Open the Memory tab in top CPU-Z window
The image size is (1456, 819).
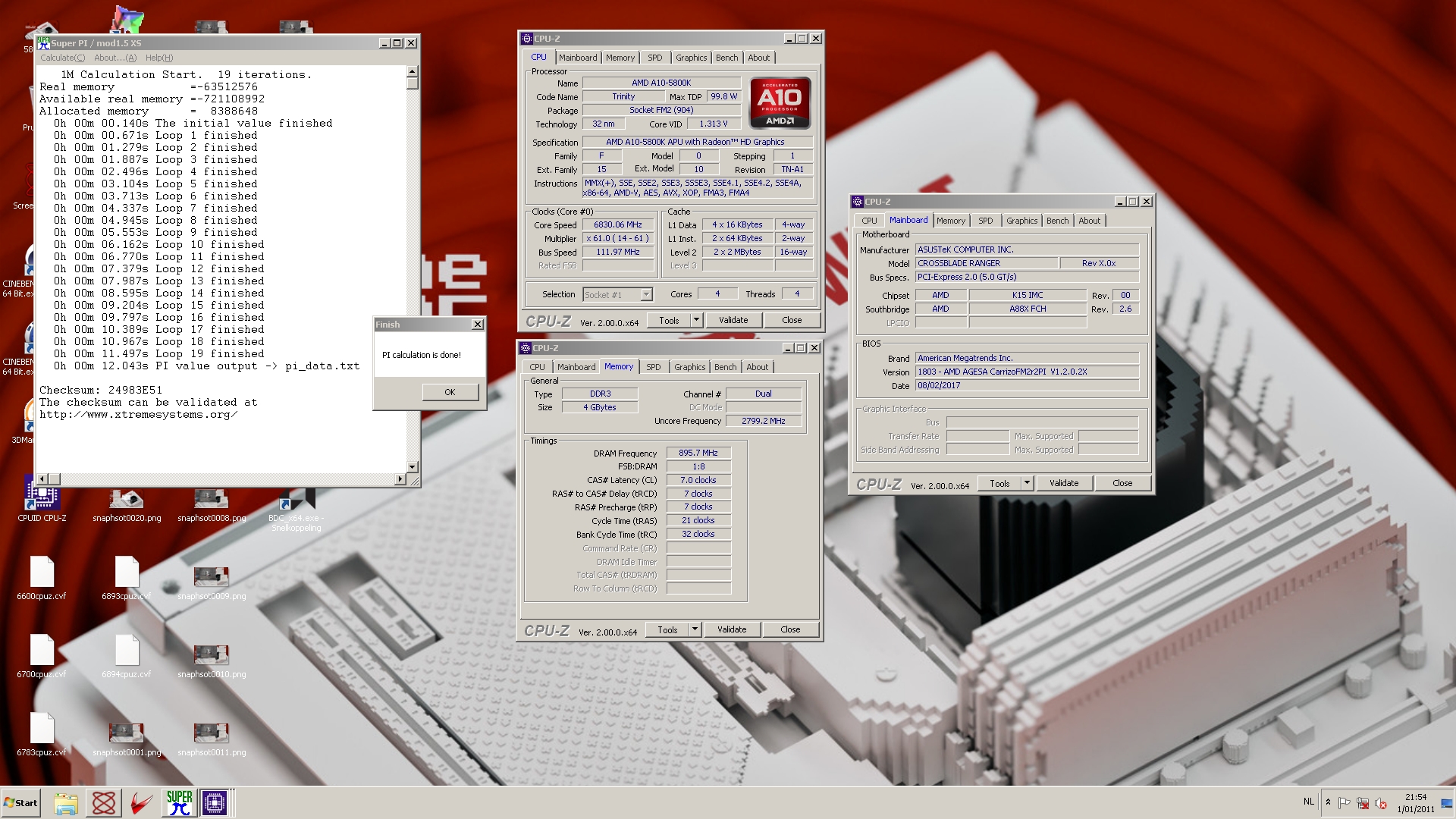point(620,58)
